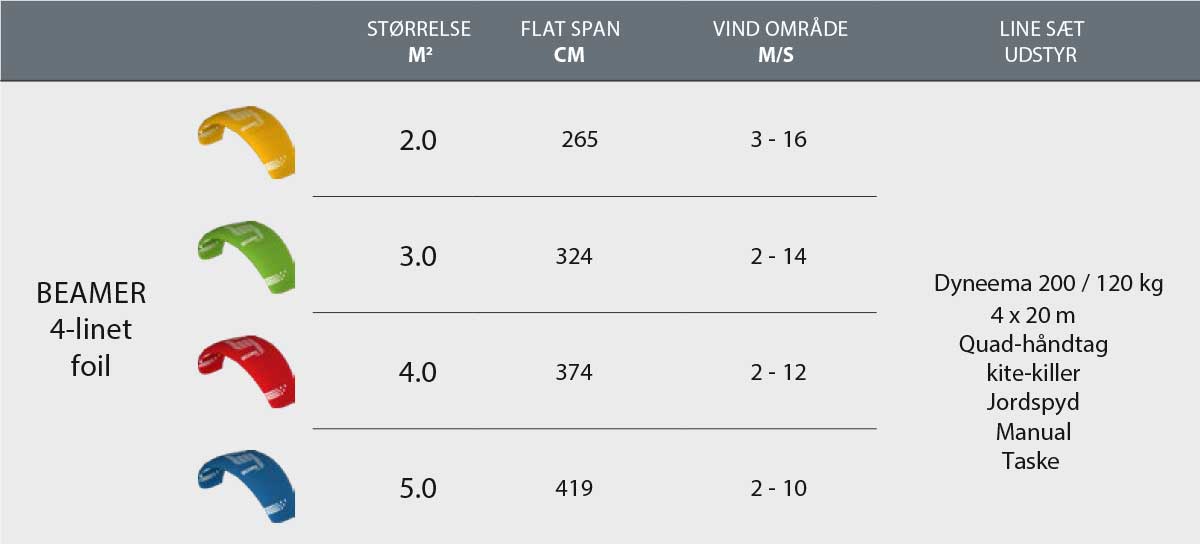This screenshot has width=1200, height=544.
Task: Click size value 2.0
Action: 418,141
